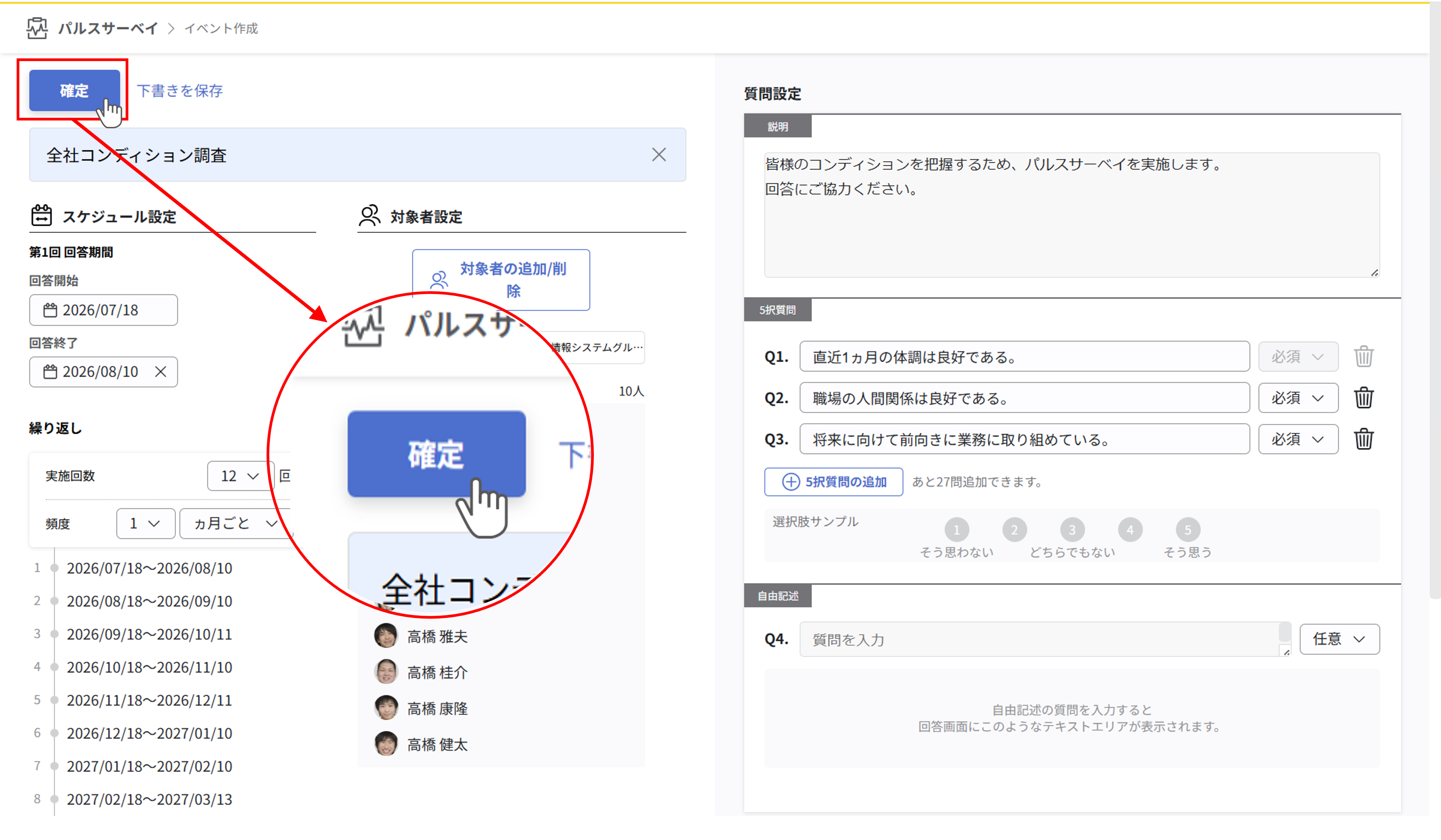The image size is (1441, 840).
Task: Open the Q4 任意 dropdown
Action: point(1339,639)
